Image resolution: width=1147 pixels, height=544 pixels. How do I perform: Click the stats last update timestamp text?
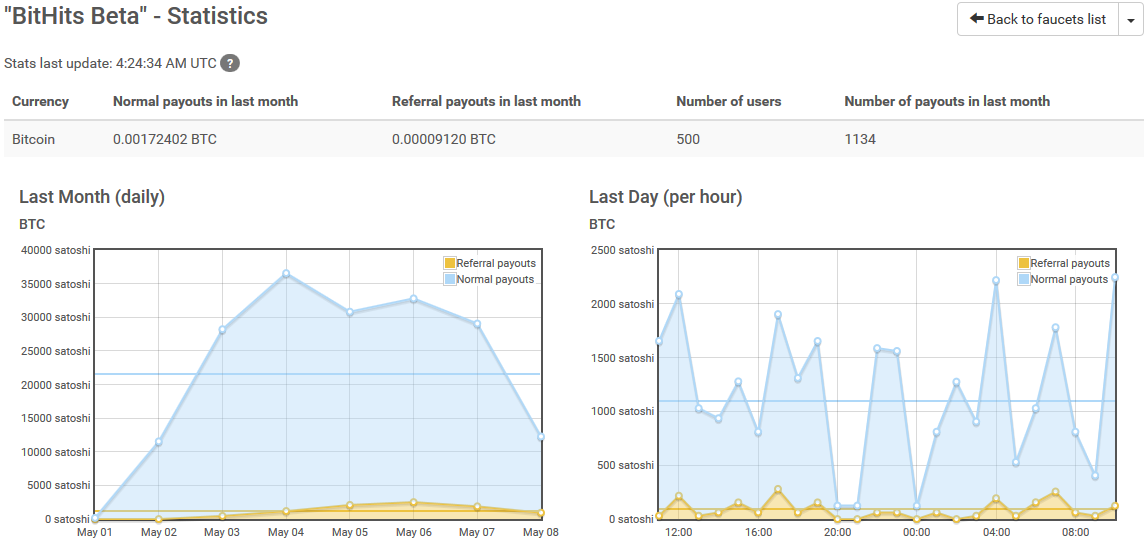click(110, 64)
